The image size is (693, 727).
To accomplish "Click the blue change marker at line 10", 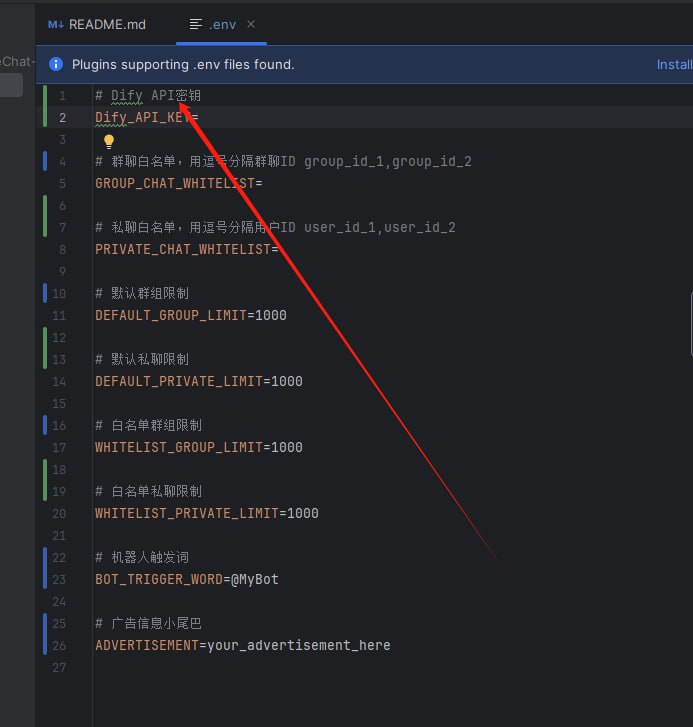I will coord(45,293).
